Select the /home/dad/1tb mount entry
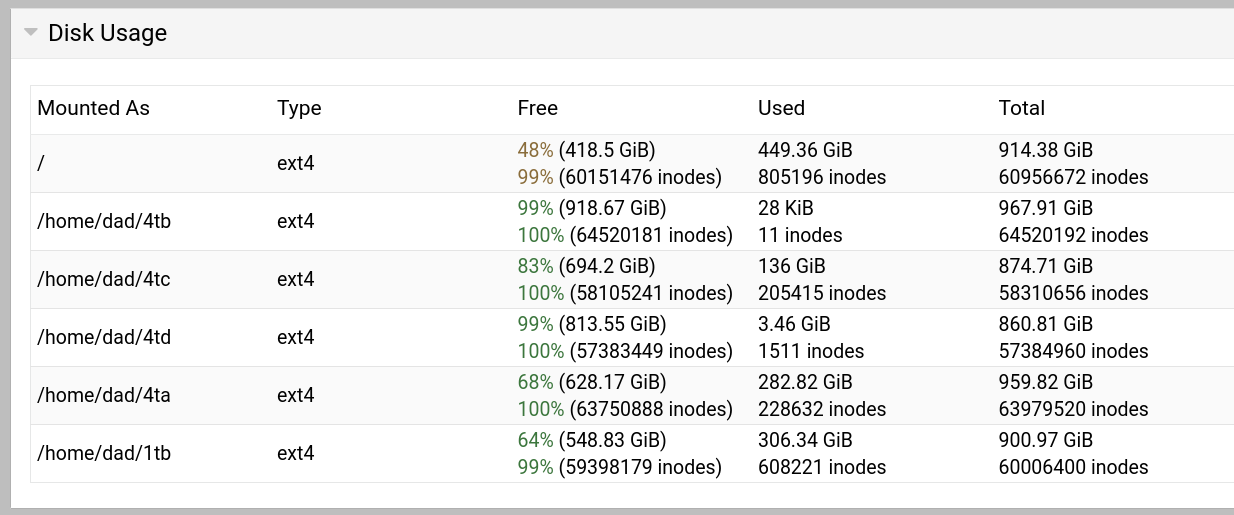Viewport: 1234px width, 515px height. click(104, 453)
